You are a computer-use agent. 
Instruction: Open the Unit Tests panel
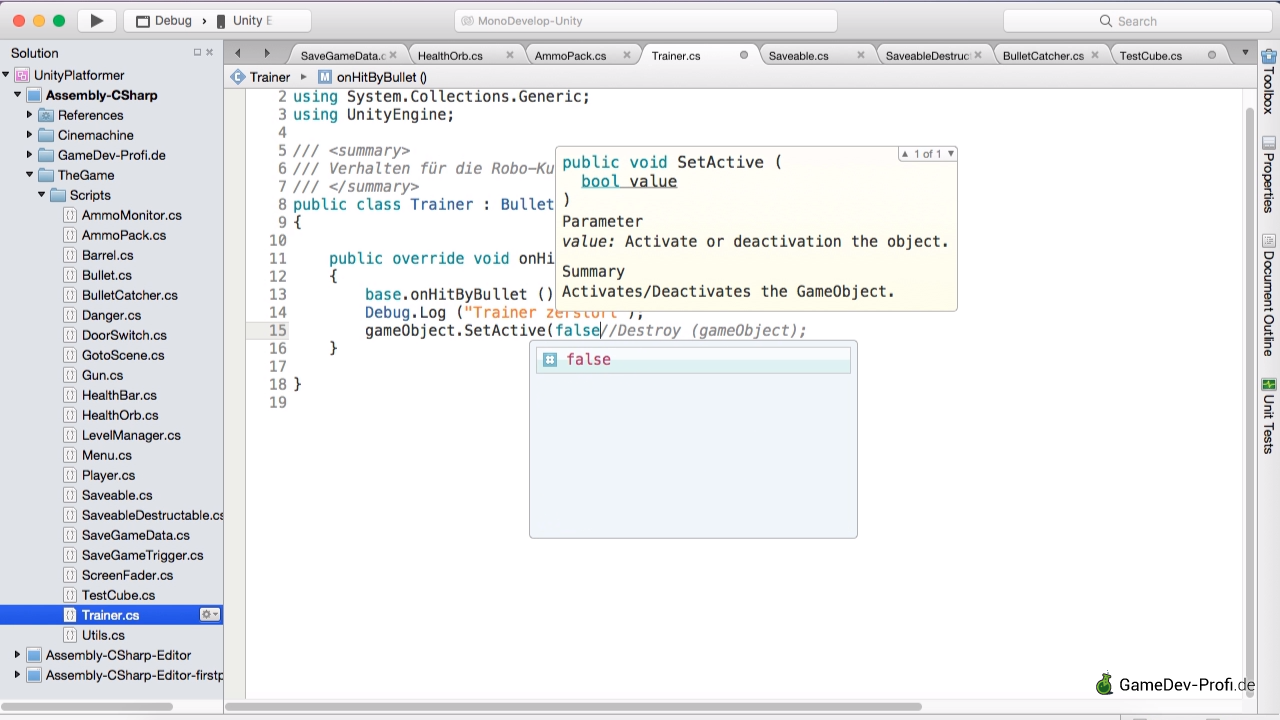(1268, 415)
